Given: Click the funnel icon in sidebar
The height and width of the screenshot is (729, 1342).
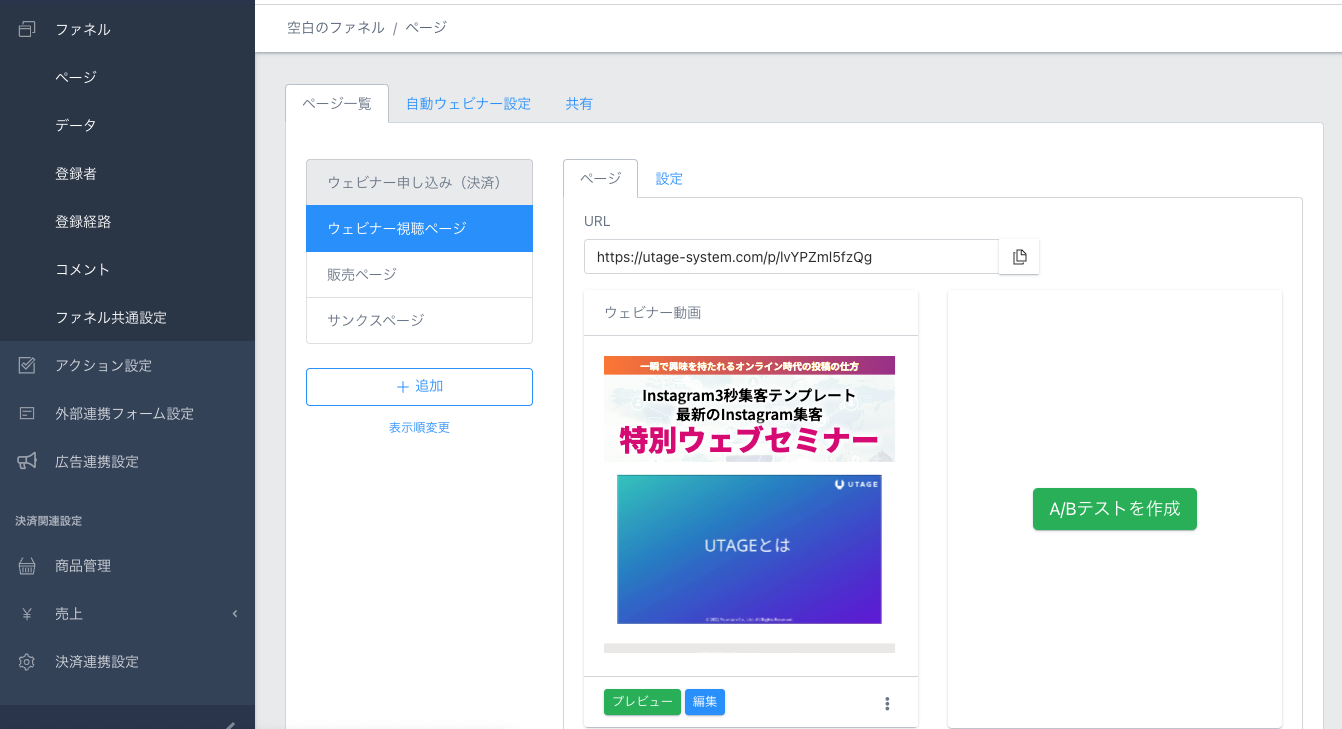Looking at the screenshot, I should click(x=27, y=29).
